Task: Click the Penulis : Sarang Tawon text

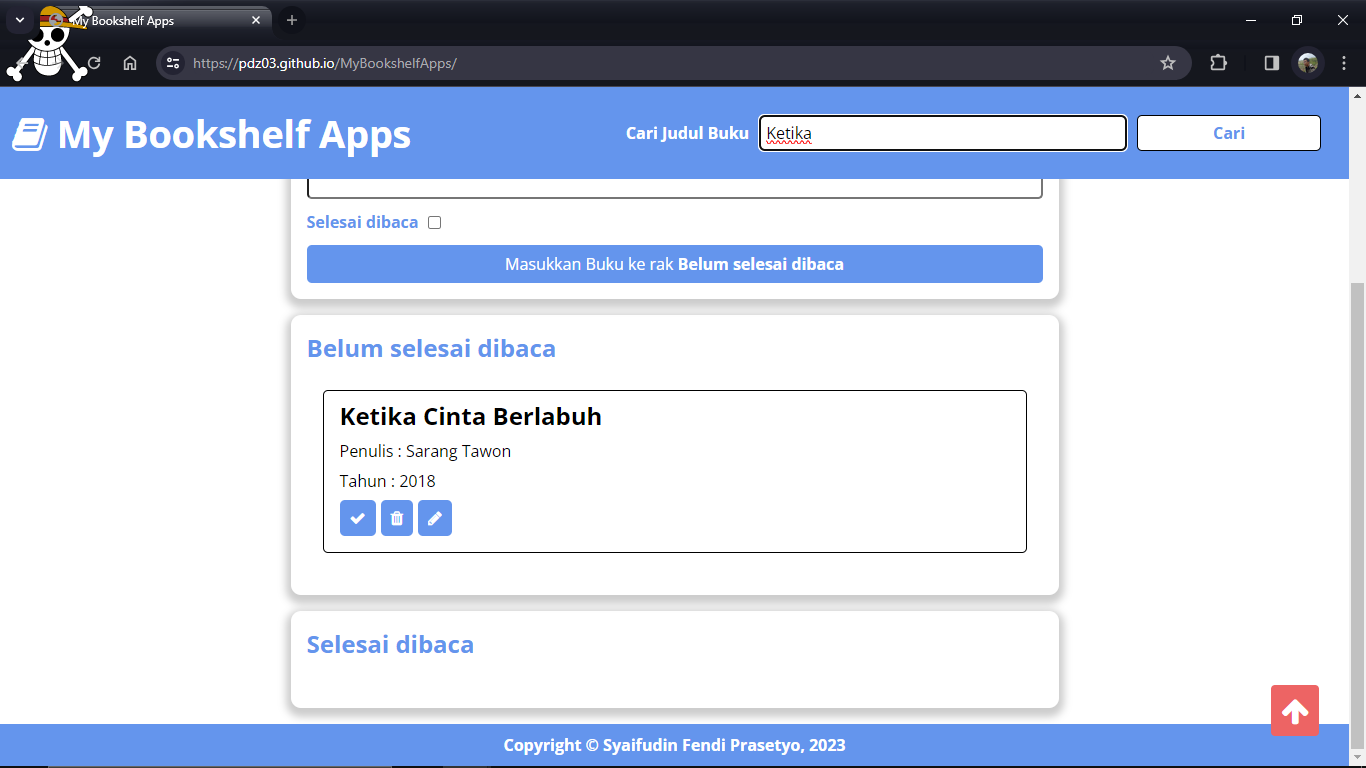Action: pos(425,451)
